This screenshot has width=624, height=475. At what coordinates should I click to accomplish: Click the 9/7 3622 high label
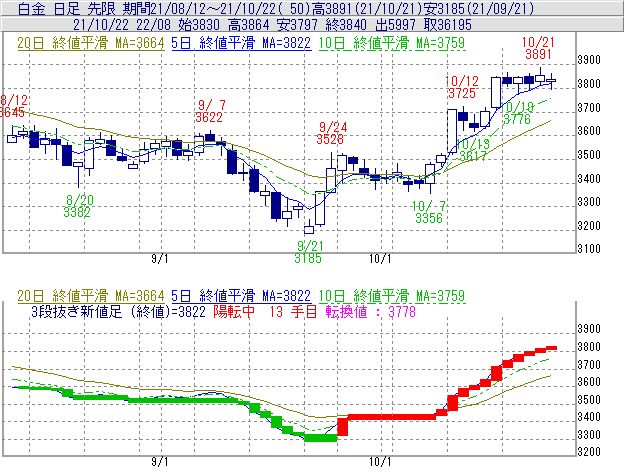click(210, 111)
